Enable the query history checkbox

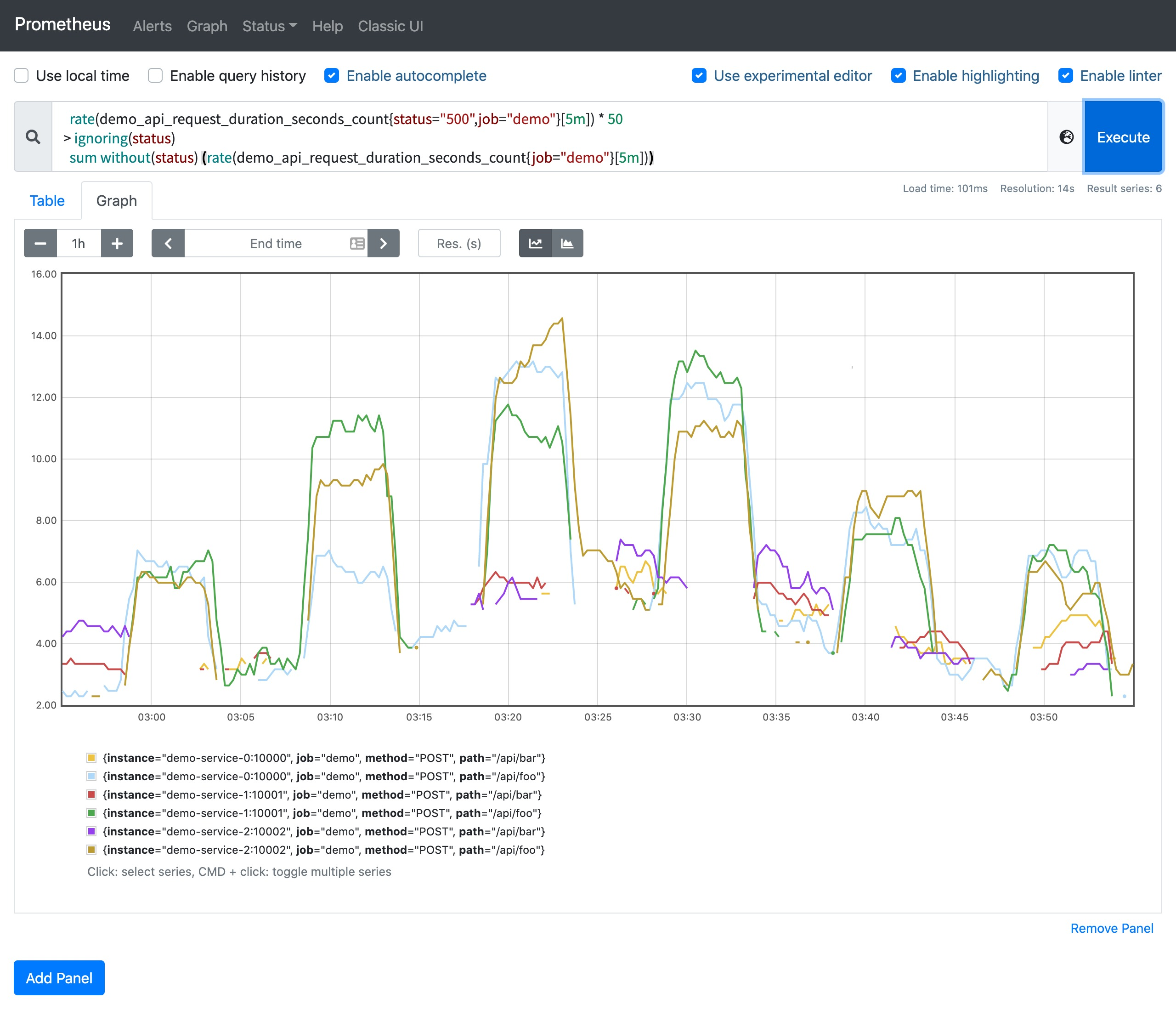[x=156, y=75]
